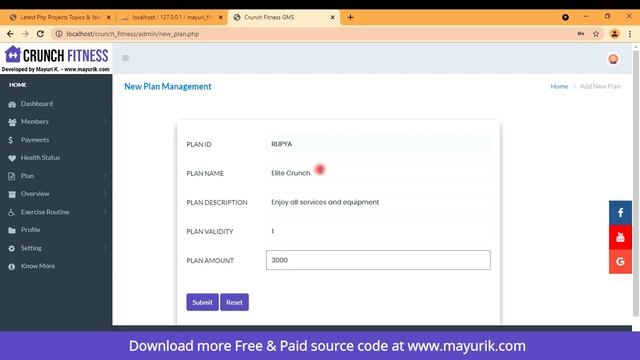Close the Crunch Fitness GMS tab

pyautogui.click(x=332, y=17)
